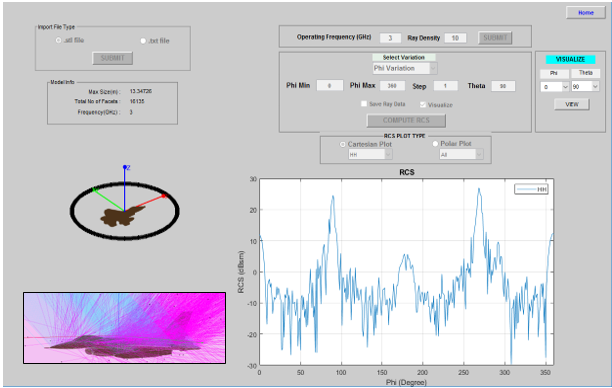This screenshot has height=388, width=612.
Task: Click the Step input field
Action: pos(445,86)
